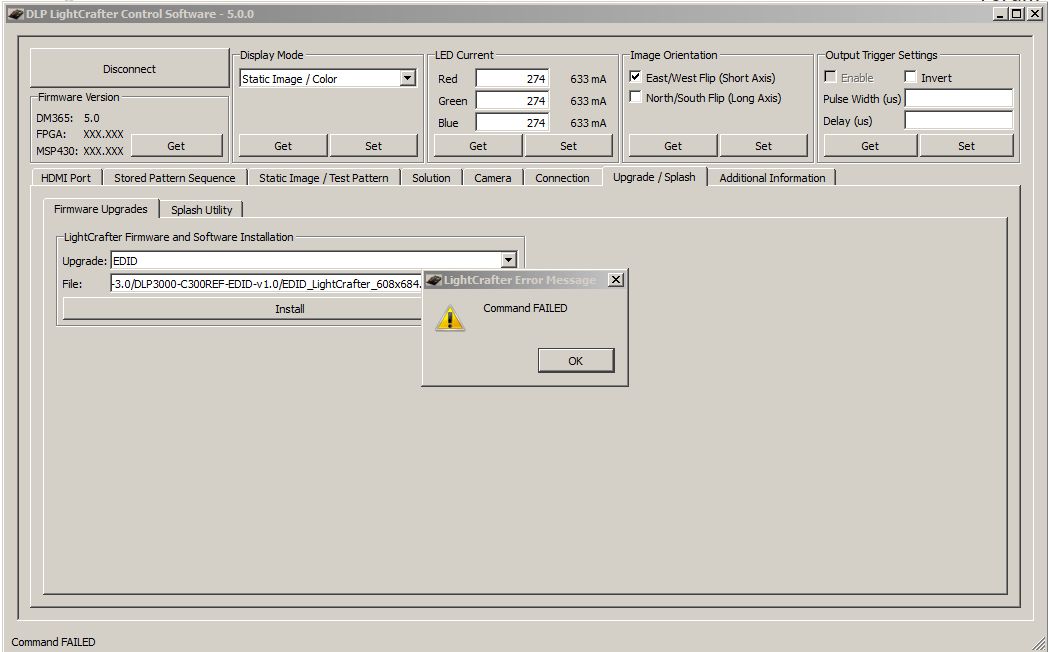This screenshot has width=1048, height=652.
Task: Click the warning icon in error dialog
Action: 450,319
